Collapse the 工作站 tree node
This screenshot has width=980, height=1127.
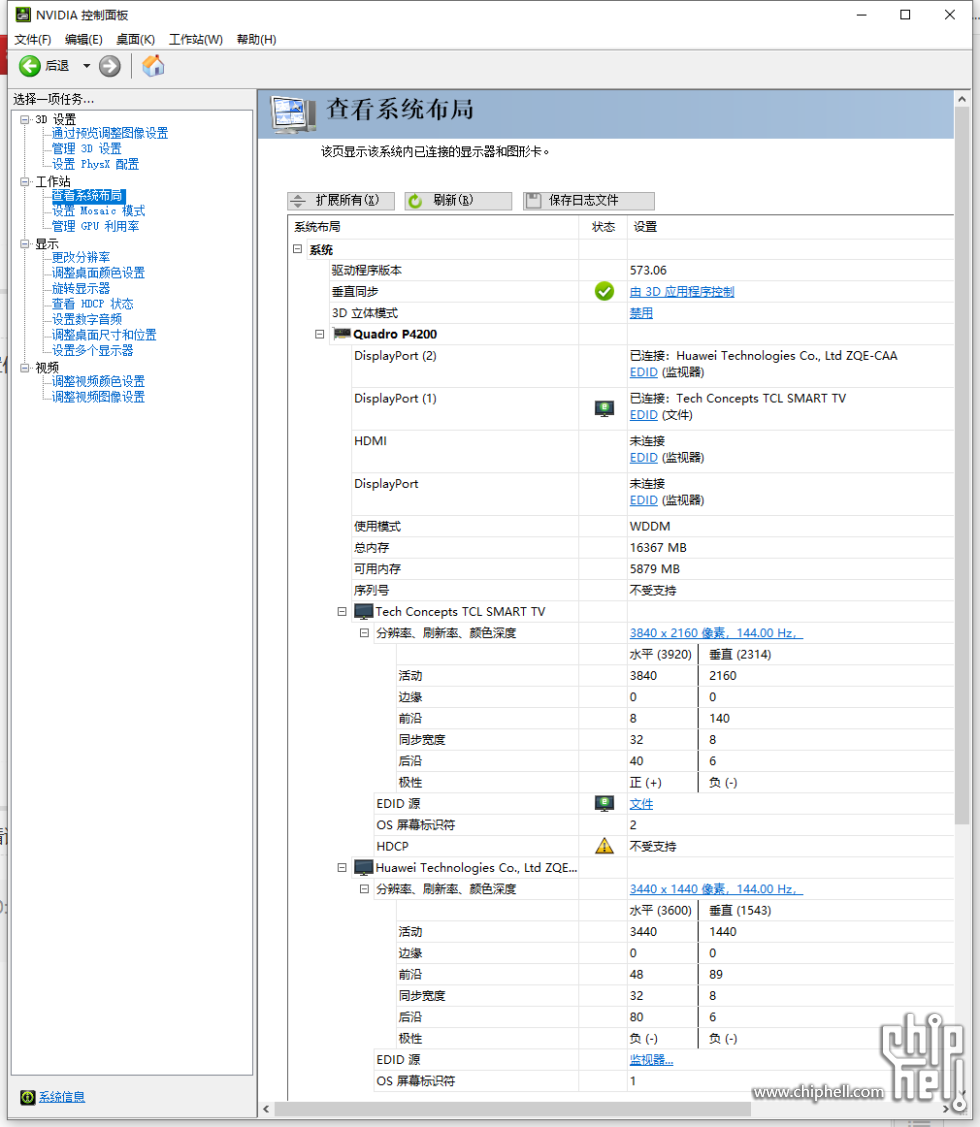tap(25, 181)
